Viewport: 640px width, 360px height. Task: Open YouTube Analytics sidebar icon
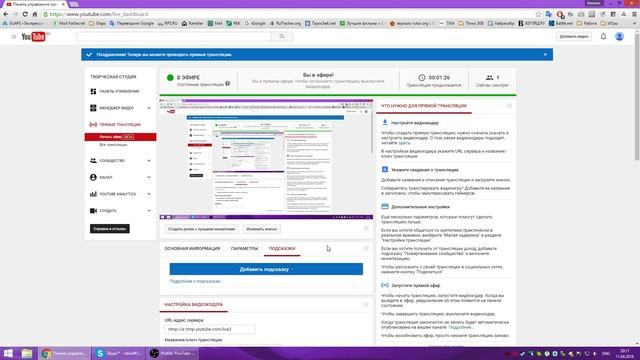pyautogui.click(x=93, y=194)
